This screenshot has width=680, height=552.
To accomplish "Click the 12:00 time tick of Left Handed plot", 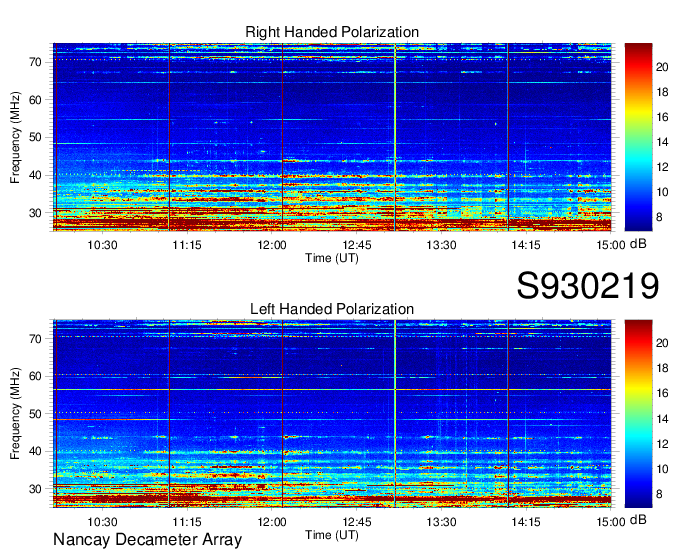I will (272, 522).
